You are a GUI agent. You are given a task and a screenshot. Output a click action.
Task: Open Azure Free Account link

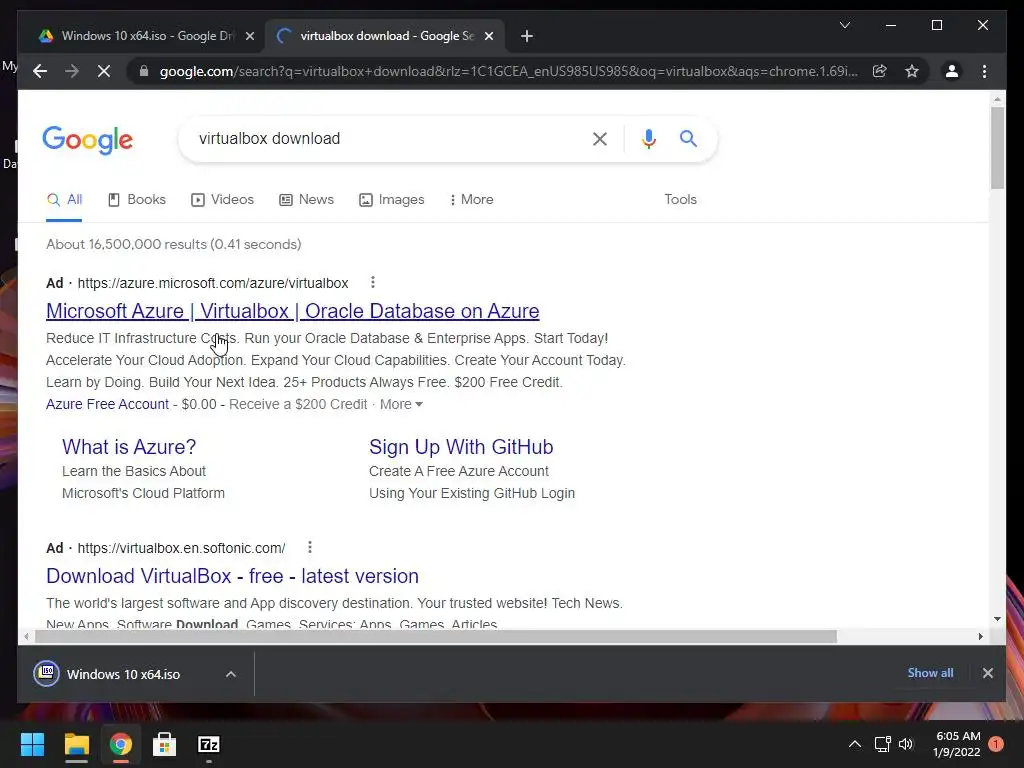click(107, 404)
